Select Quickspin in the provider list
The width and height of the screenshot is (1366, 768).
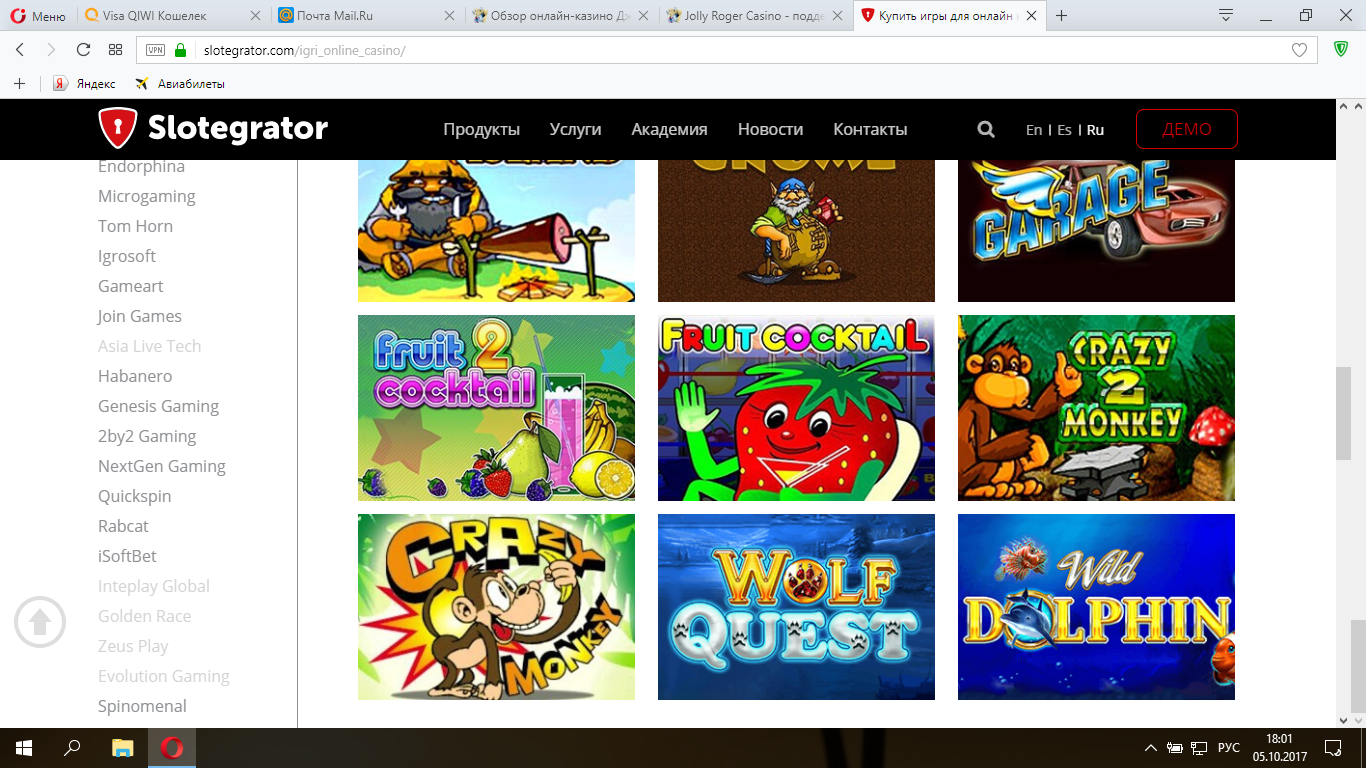click(134, 496)
